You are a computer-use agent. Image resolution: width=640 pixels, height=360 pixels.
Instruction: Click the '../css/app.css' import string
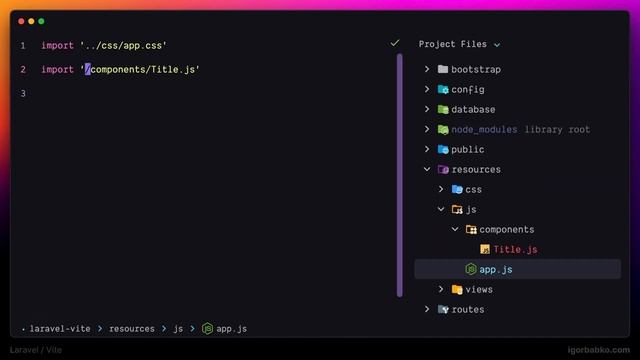click(123, 45)
